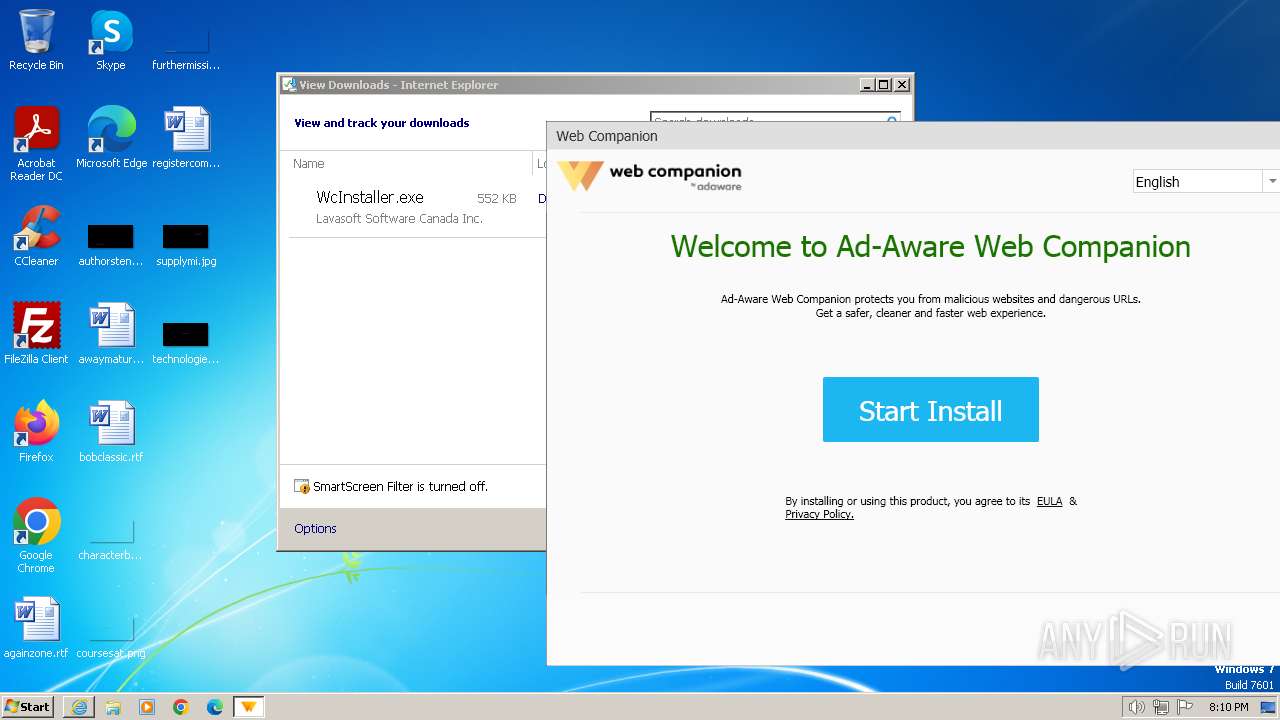Open the Privacy Policy link
1280x720 pixels.
pos(819,514)
